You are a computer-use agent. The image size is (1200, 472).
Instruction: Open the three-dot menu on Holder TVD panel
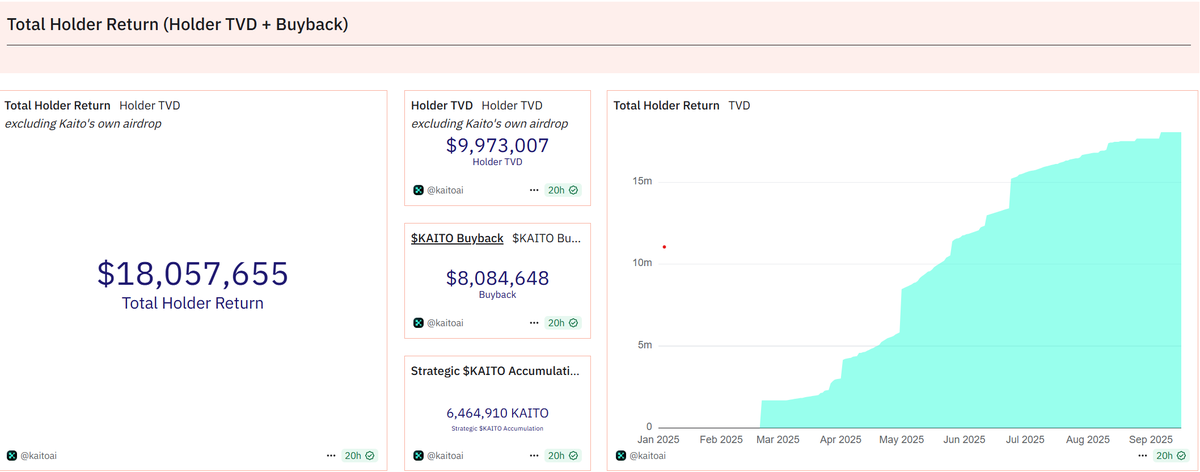pos(535,189)
